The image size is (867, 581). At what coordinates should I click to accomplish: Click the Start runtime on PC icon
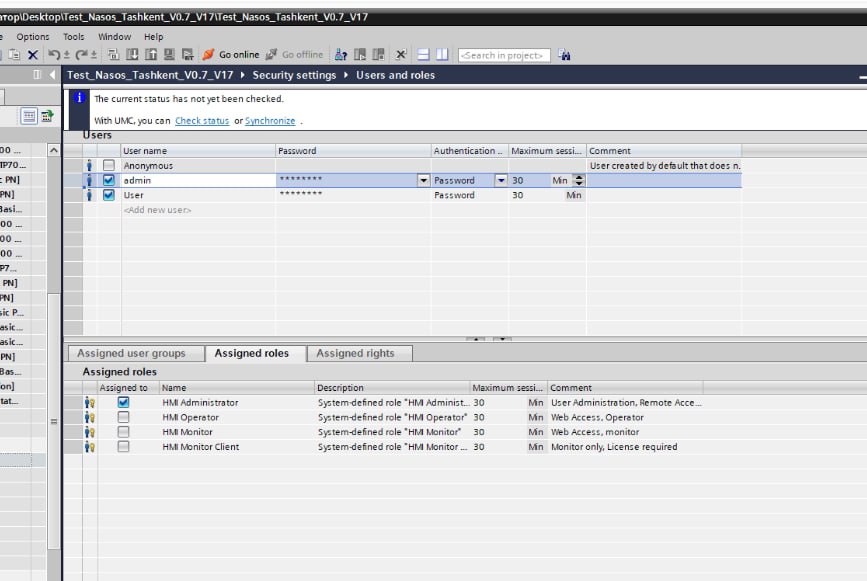[188, 54]
